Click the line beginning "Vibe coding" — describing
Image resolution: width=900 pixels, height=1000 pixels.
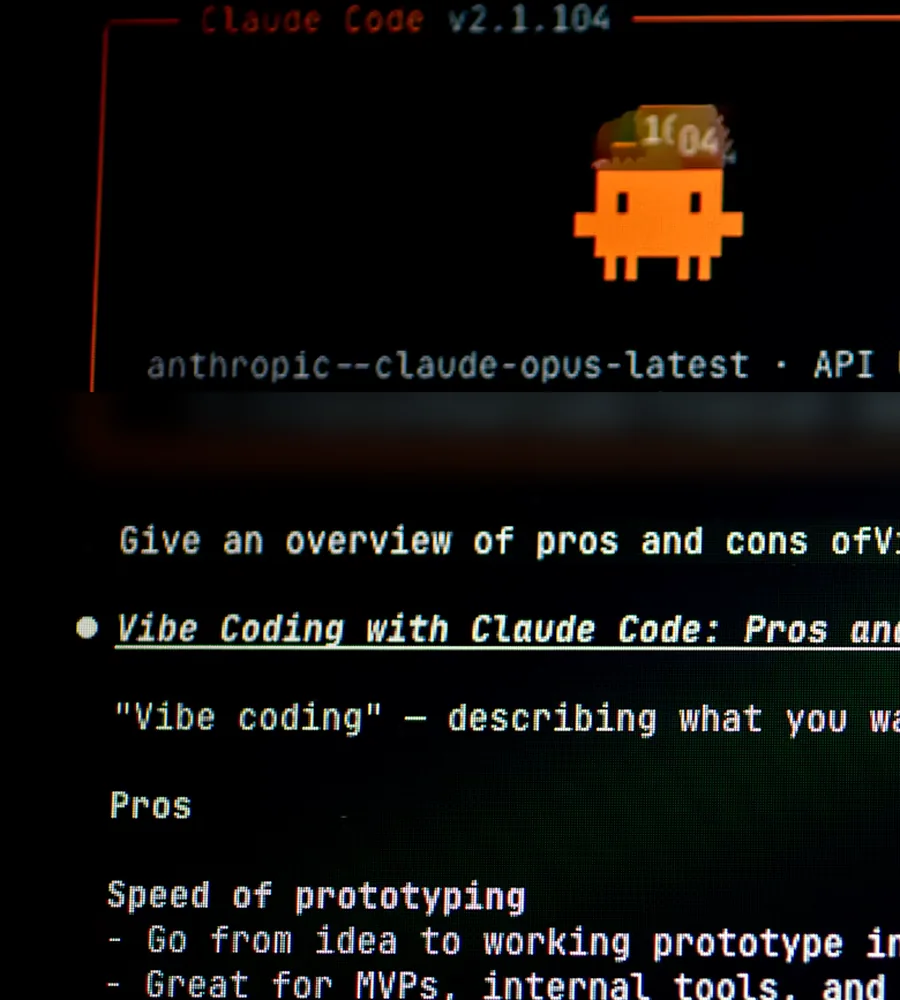tap(507, 718)
